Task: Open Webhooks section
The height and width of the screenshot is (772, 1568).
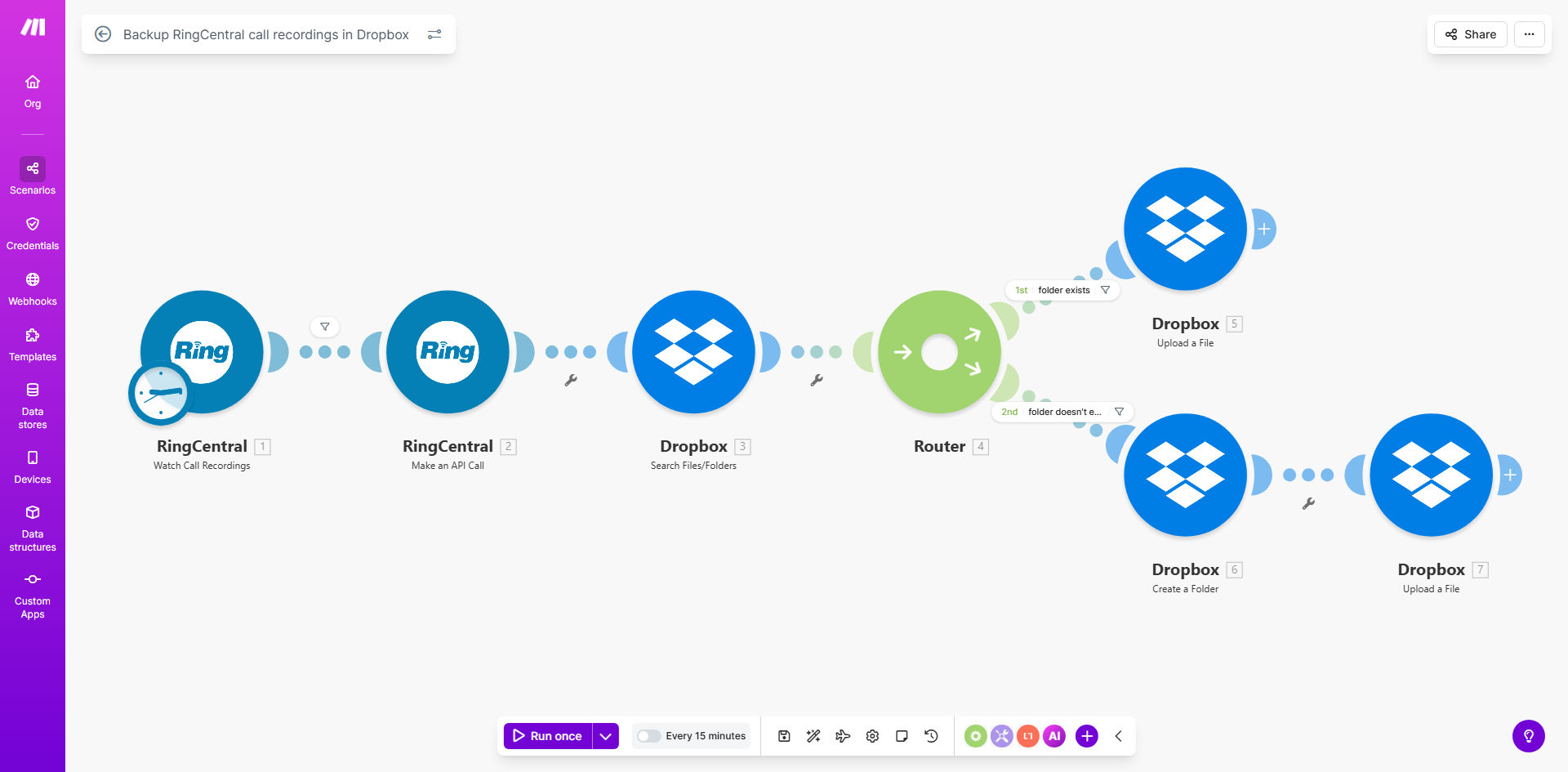Action: click(33, 289)
